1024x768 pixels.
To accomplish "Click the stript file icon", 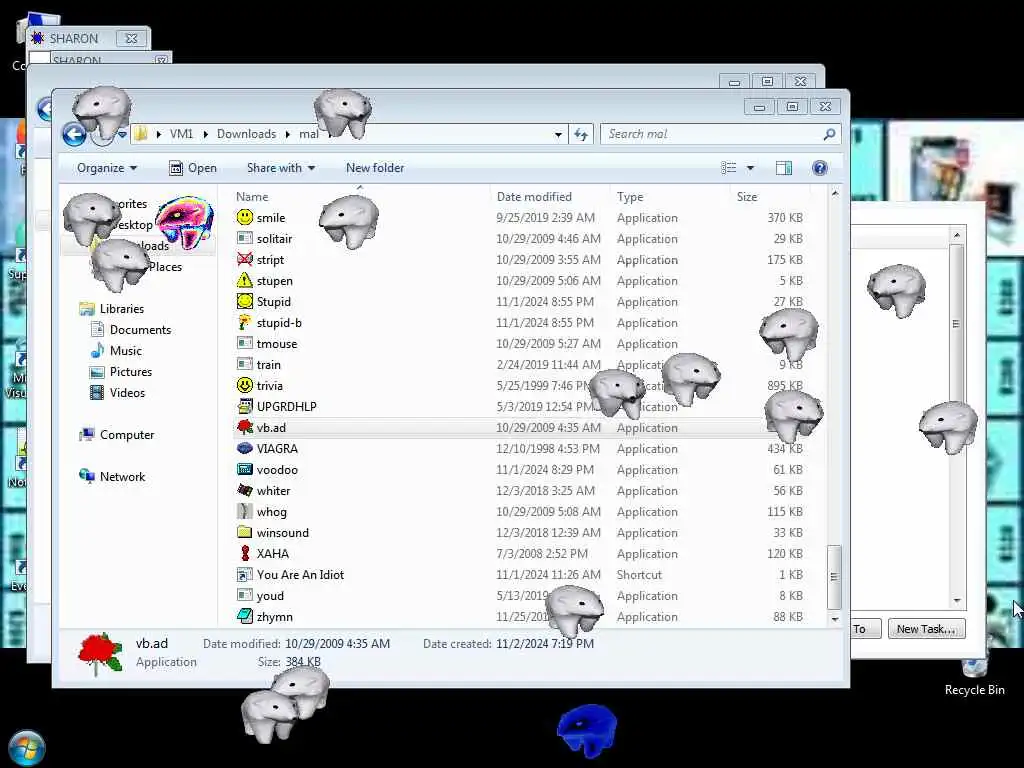I will coord(245,259).
